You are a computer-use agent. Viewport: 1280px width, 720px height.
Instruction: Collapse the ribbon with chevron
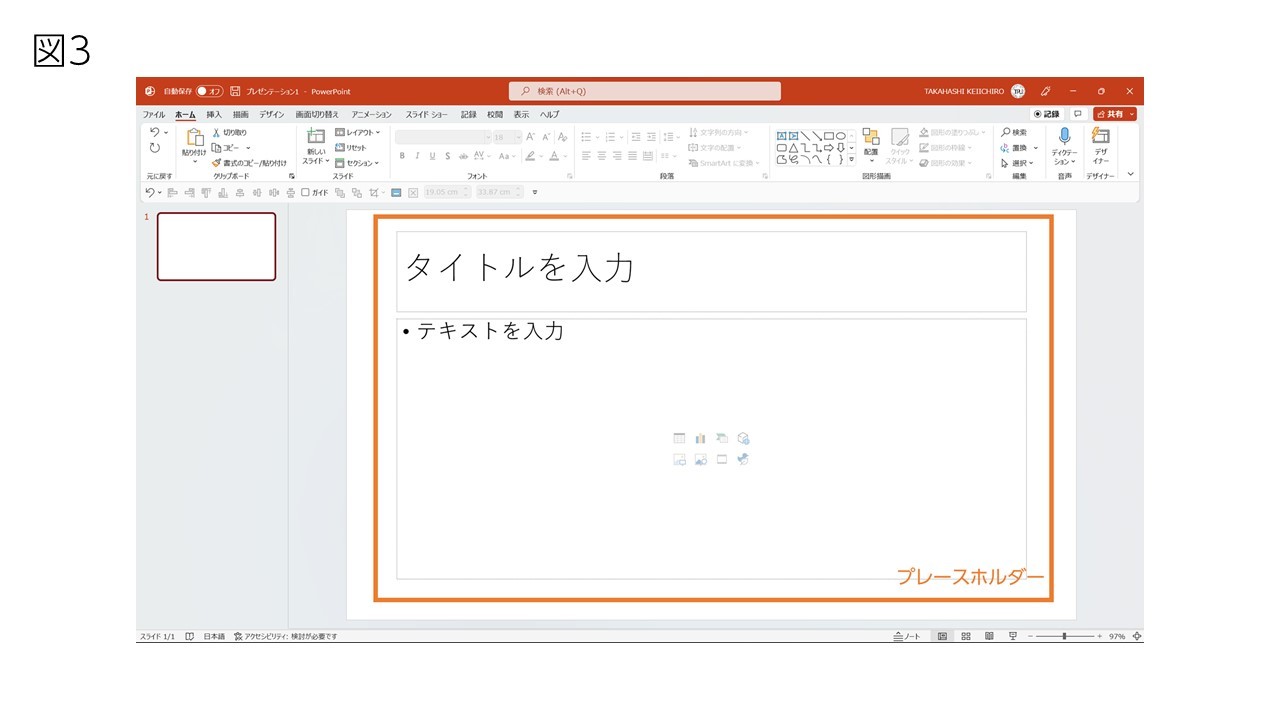point(1131,174)
